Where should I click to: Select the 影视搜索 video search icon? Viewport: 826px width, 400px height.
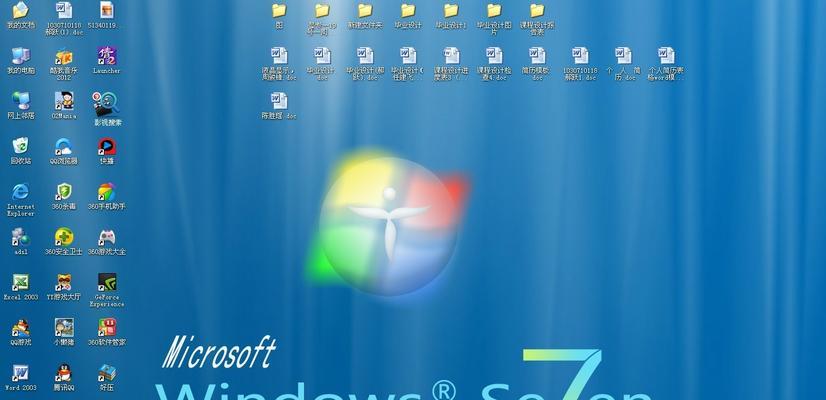(107, 109)
